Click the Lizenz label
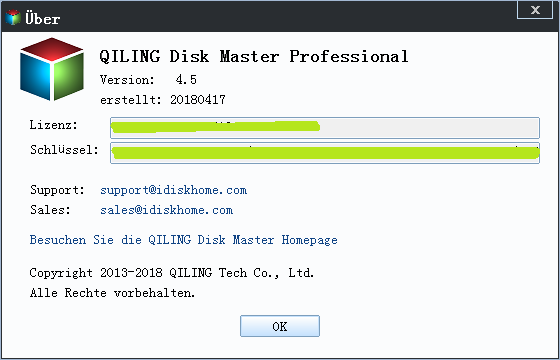The image size is (560, 360). click(54, 125)
